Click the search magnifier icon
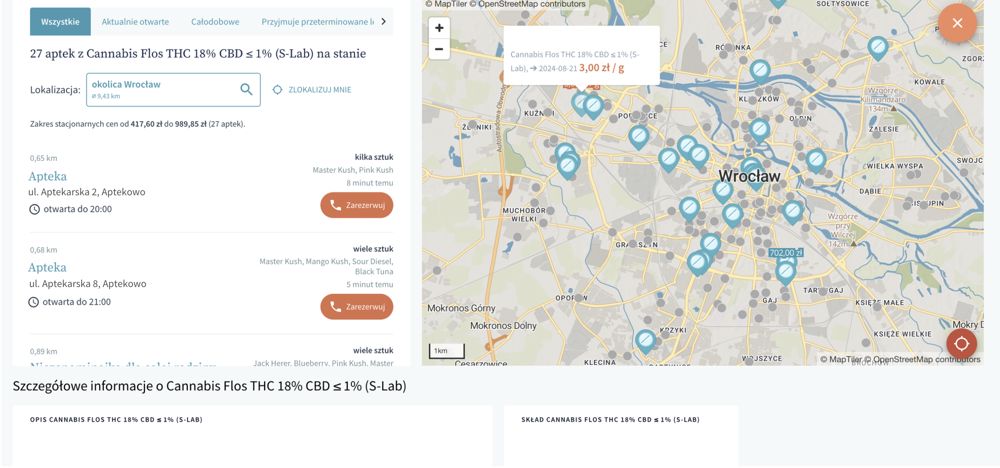The height and width of the screenshot is (468, 1000). (246, 89)
